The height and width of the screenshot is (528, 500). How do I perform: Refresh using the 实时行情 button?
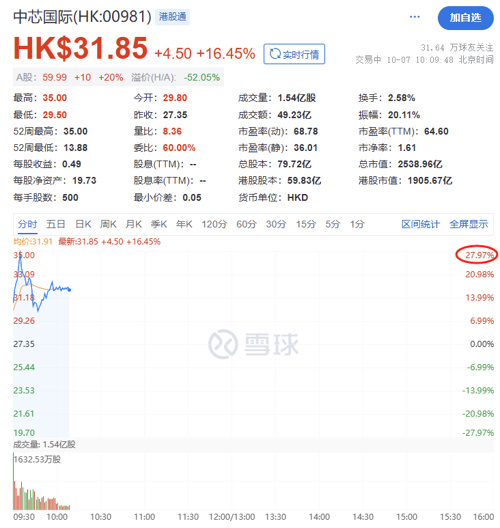(x=294, y=54)
